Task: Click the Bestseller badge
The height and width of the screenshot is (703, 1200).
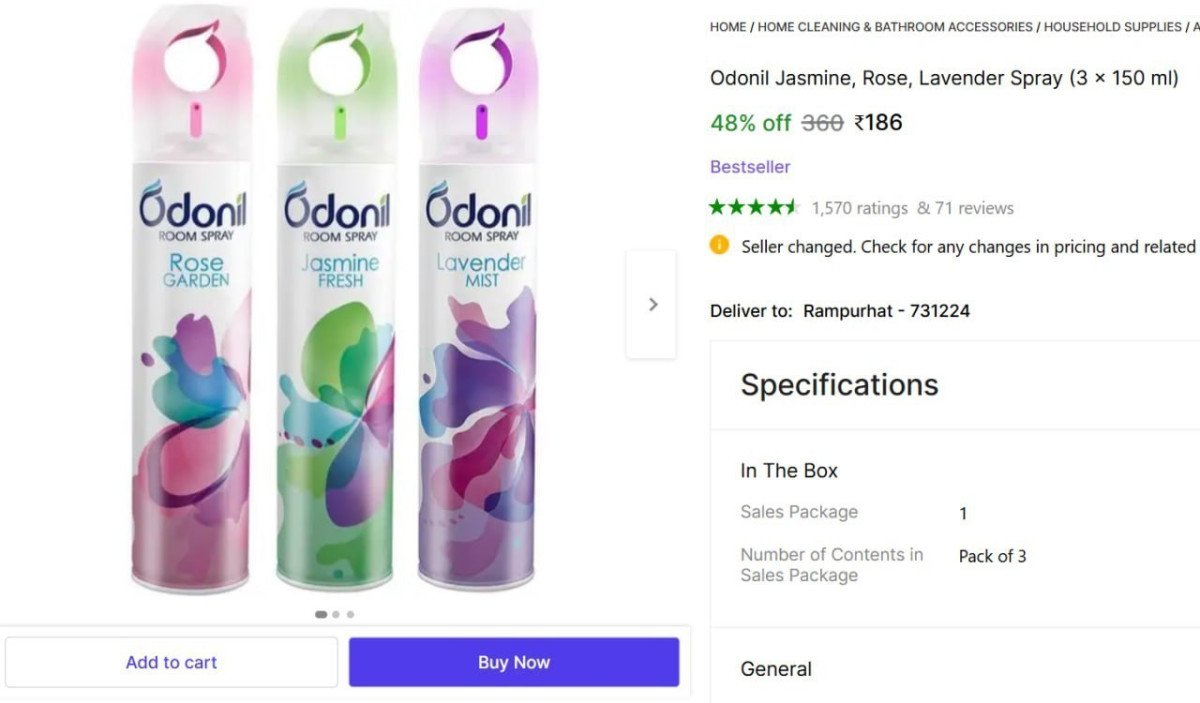Action: [x=750, y=166]
